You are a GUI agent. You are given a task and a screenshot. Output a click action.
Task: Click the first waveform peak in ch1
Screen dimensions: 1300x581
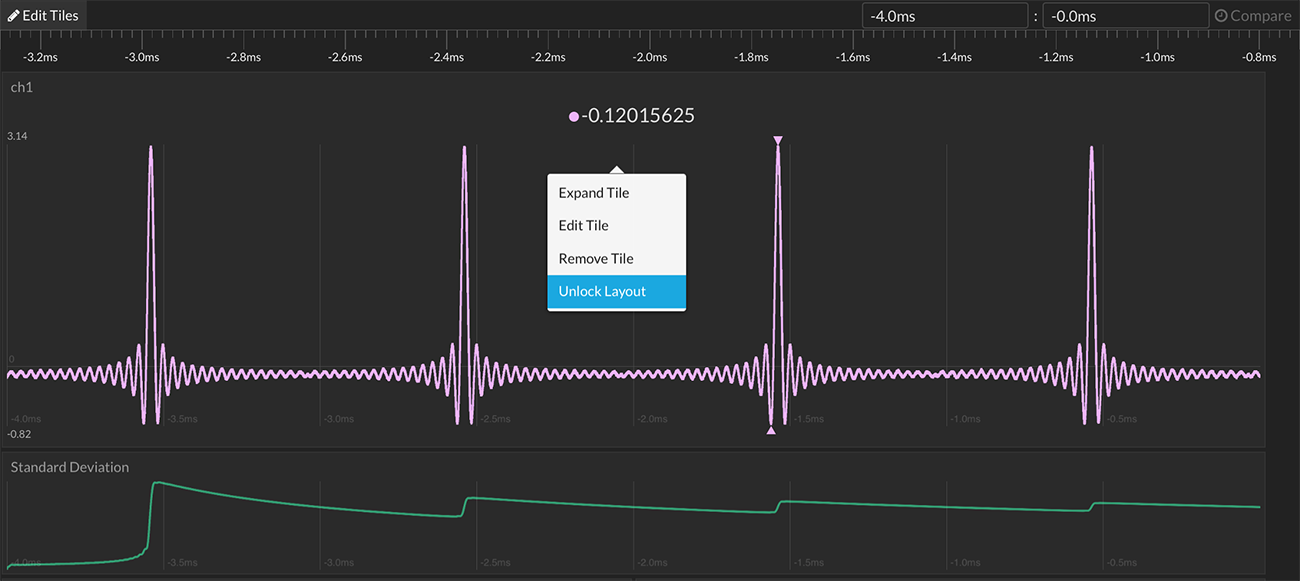(151, 150)
